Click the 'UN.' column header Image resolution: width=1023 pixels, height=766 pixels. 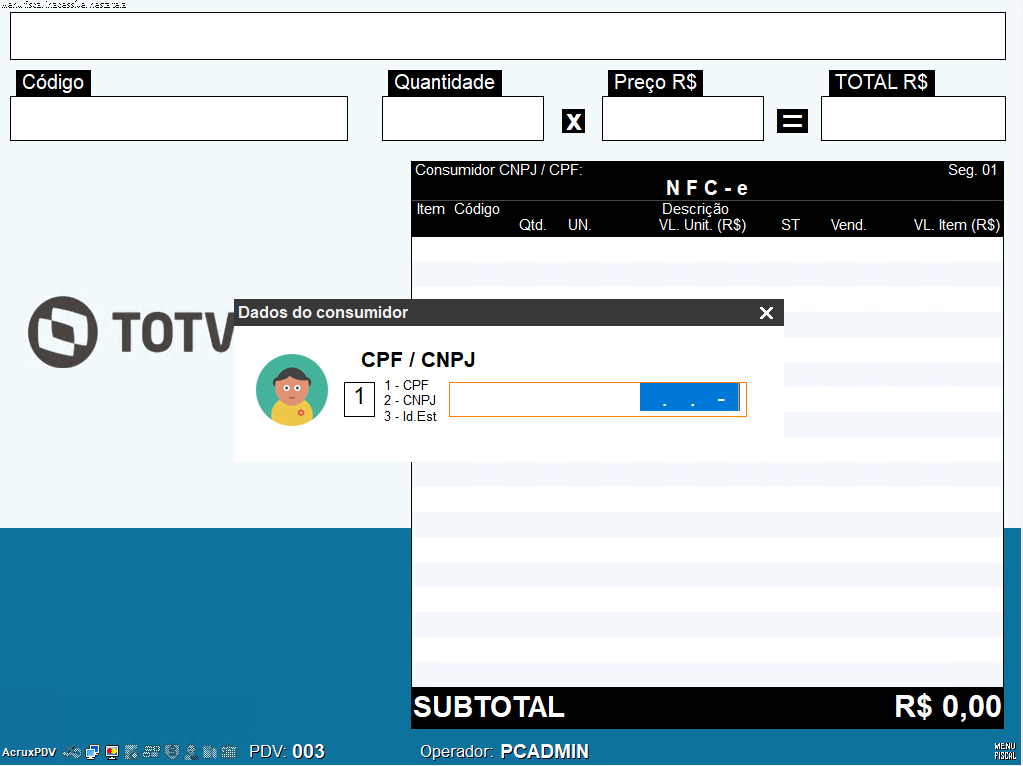579,225
